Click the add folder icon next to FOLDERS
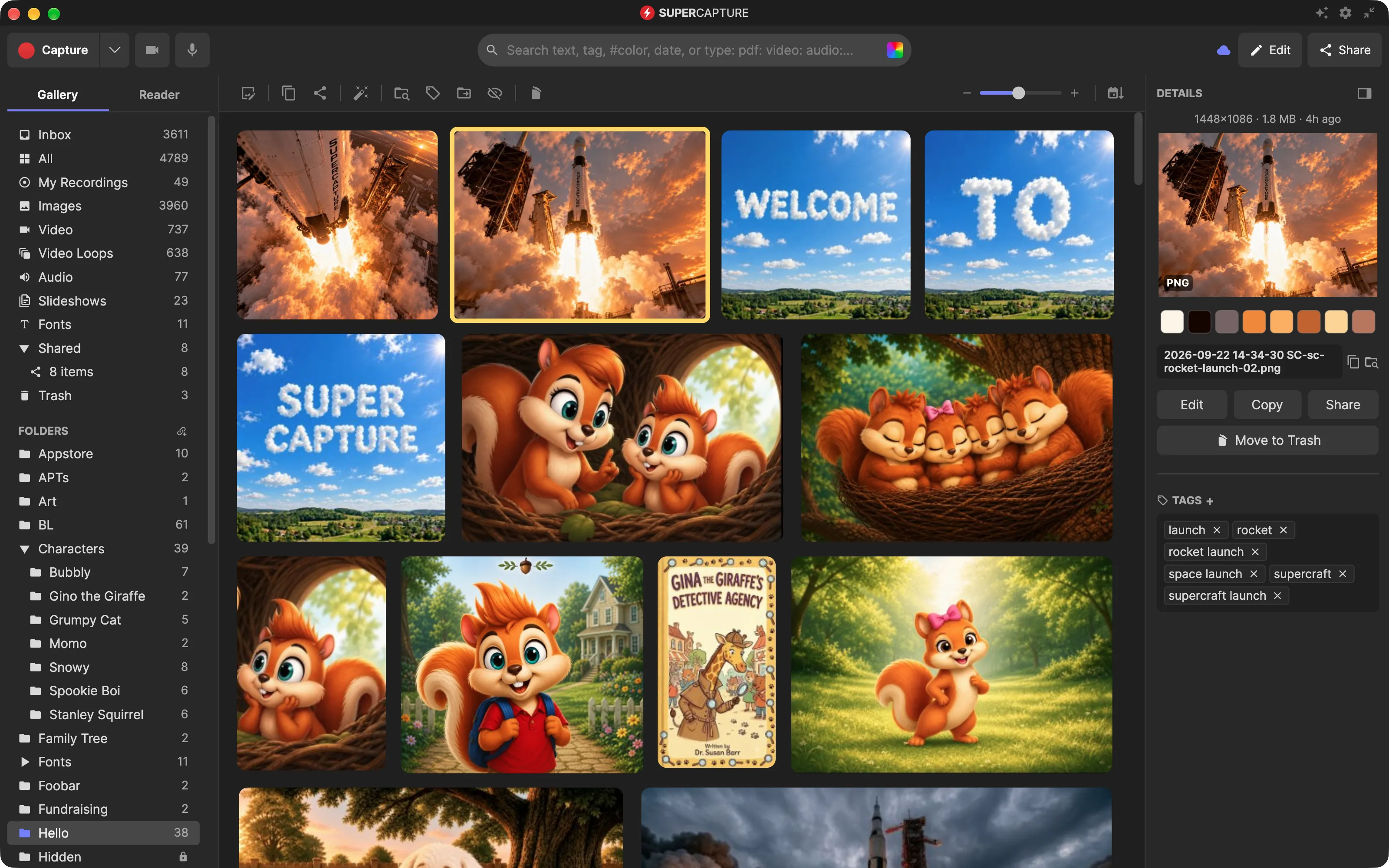This screenshot has width=1389, height=868. tap(182, 431)
